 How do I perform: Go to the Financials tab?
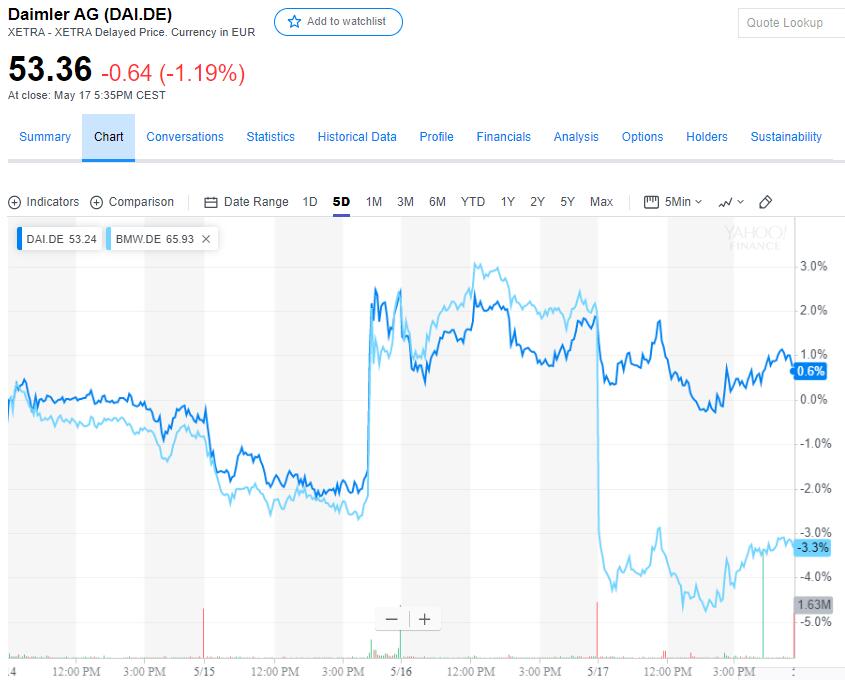pyautogui.click(x=504, y=137)
